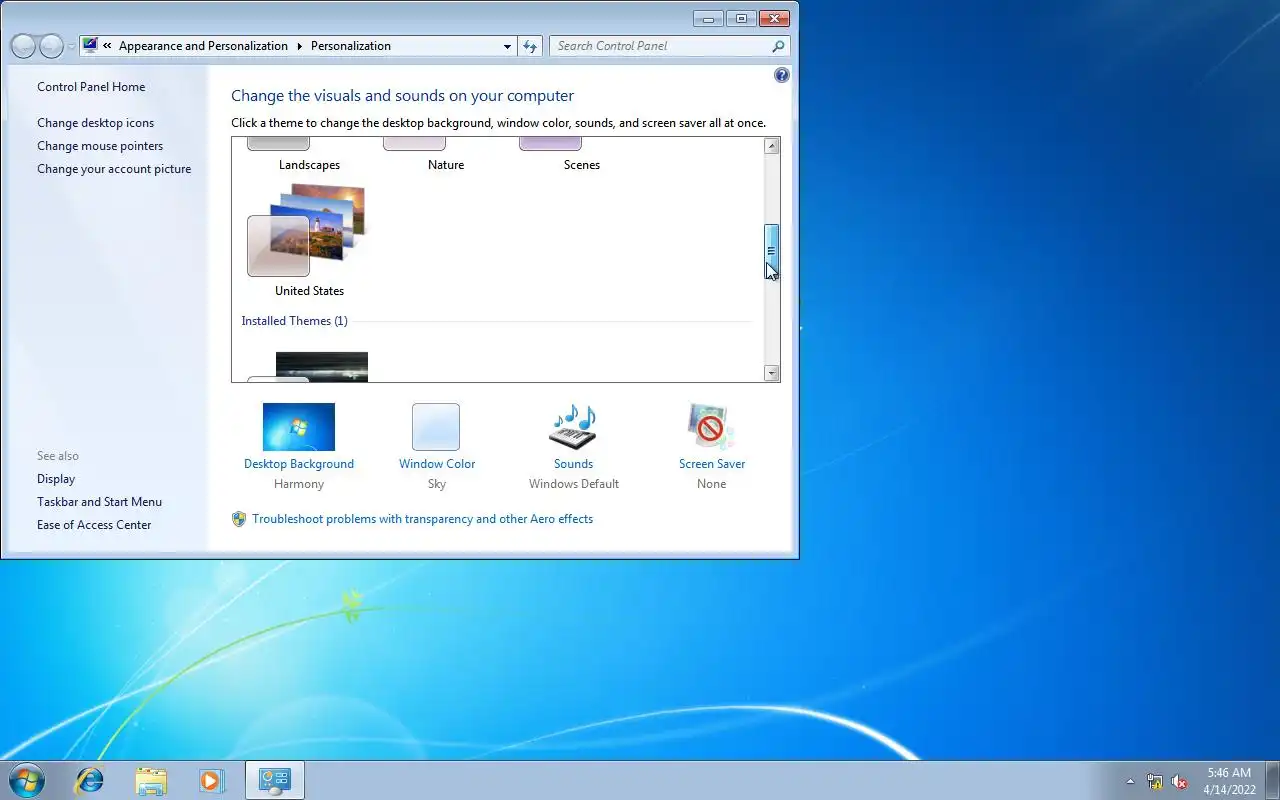Select the Landscapes theme label
This screenshot has height=800, width=1280.
click(x=309, y=165)
